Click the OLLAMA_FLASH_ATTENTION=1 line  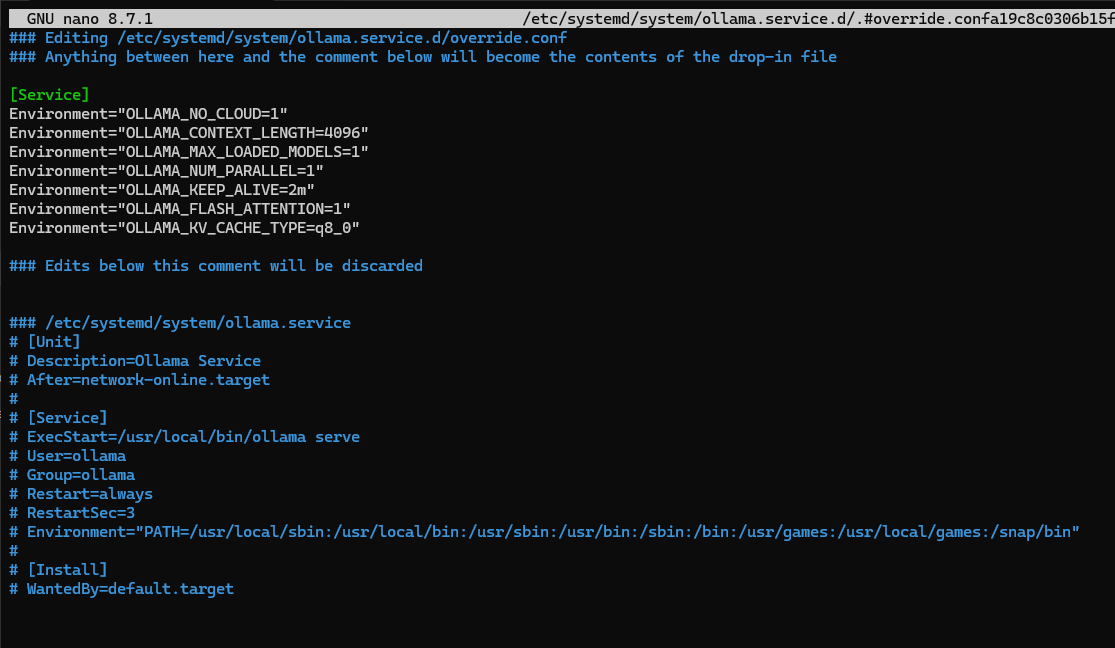(180, 209)
